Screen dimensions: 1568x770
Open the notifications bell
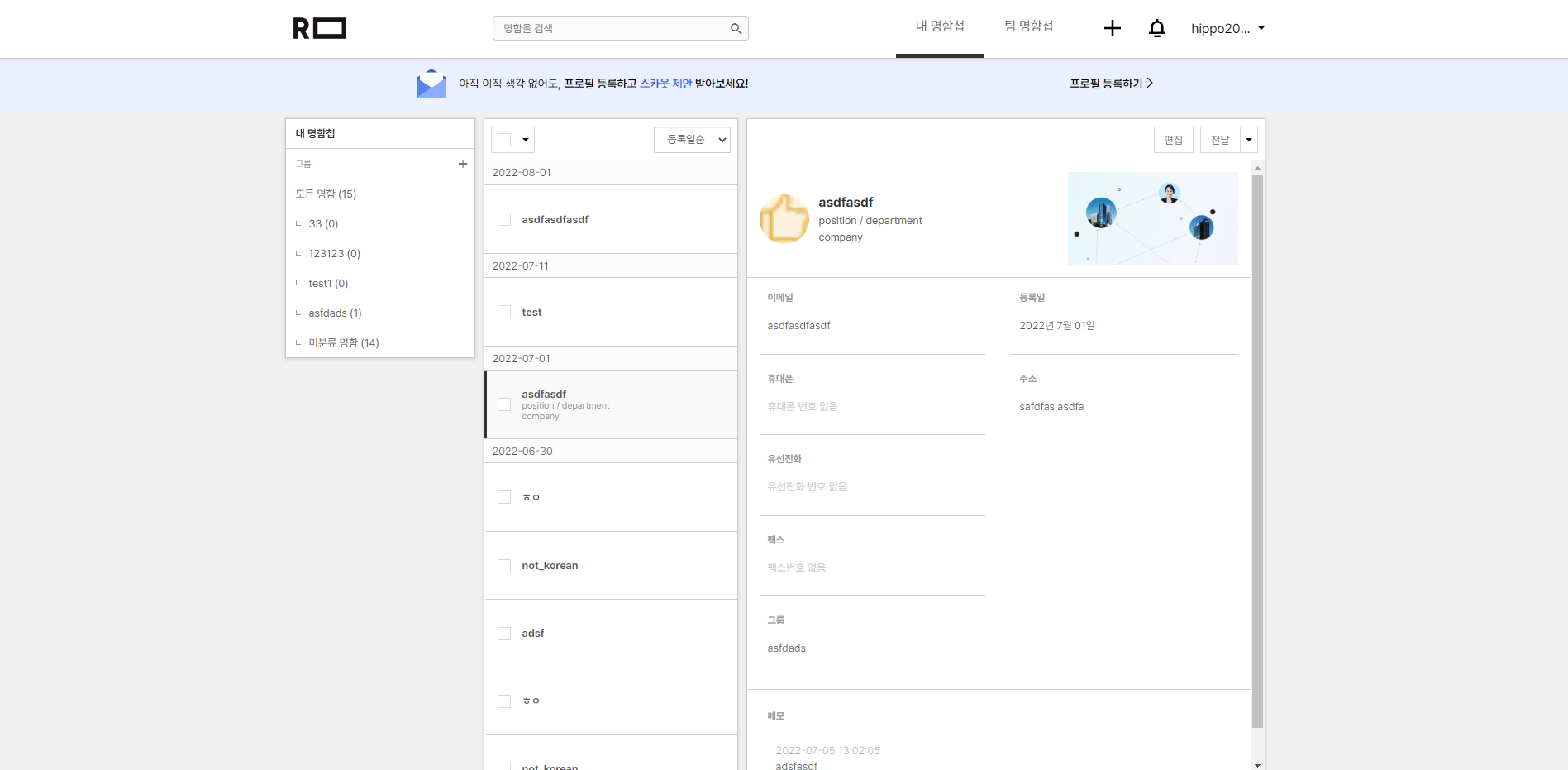pyautogui.click(x=1157, y=28)
